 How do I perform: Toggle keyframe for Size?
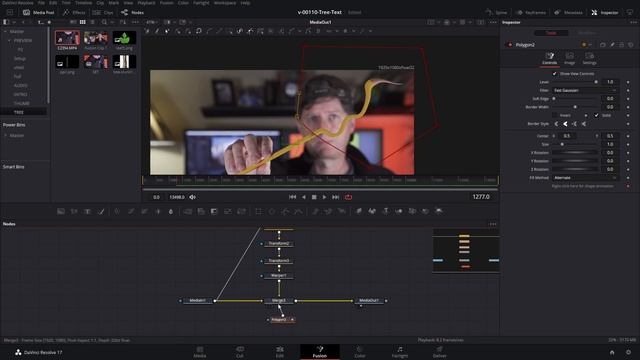click(628, 144)
